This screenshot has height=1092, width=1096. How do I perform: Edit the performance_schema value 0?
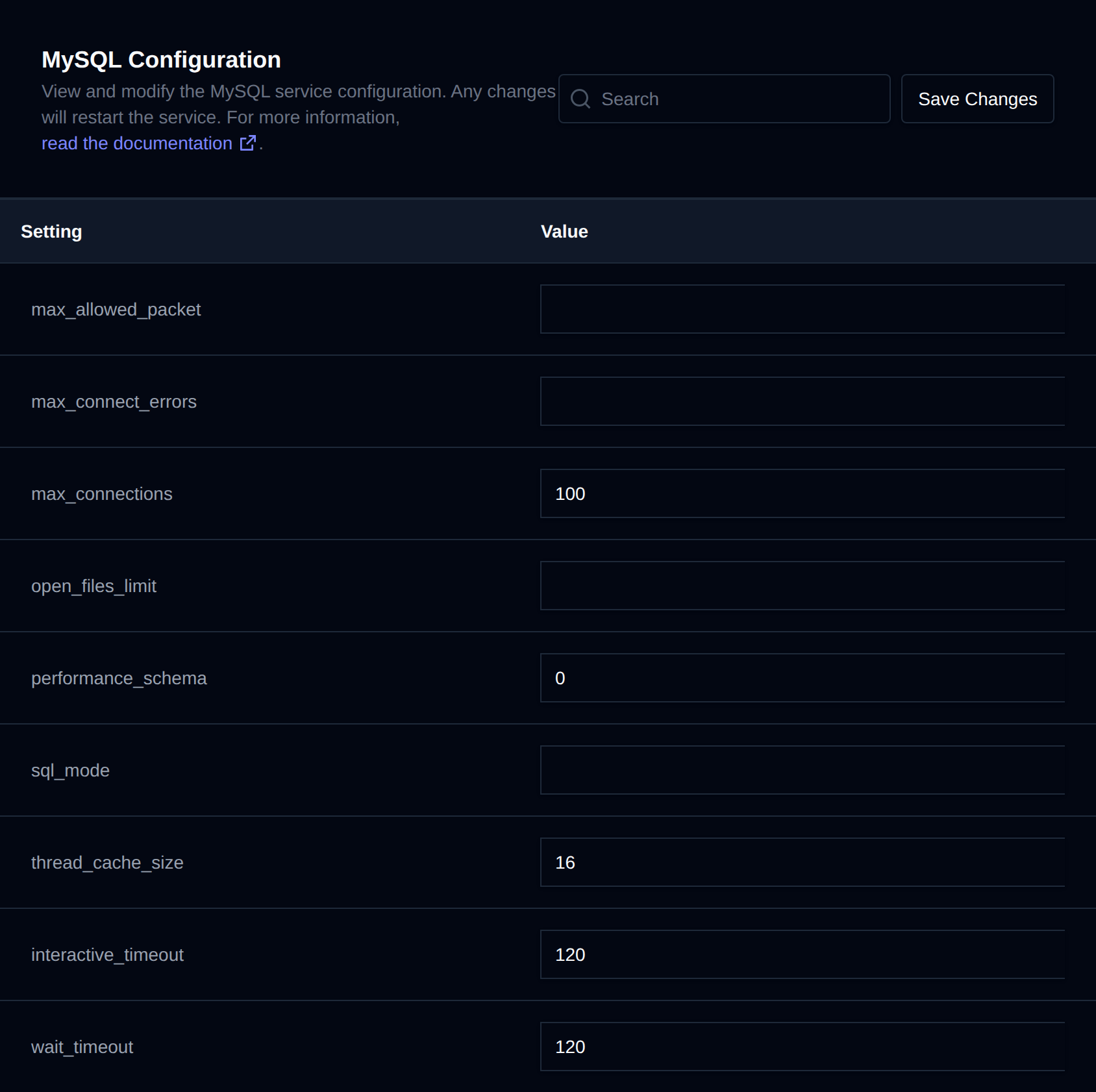(803, 678)
